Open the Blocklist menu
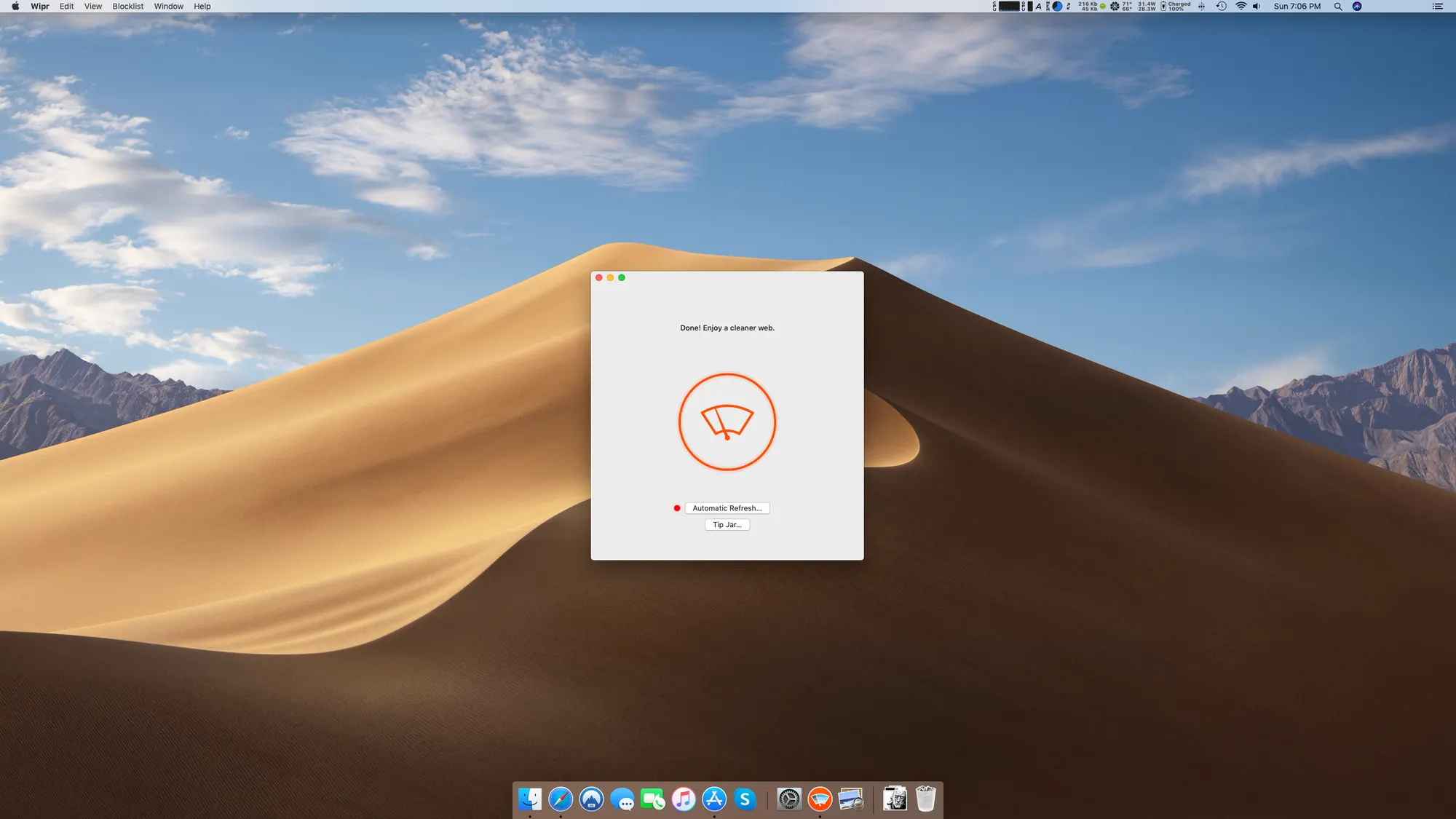The height and width of the screenshot is (819, 1456). 128,7
